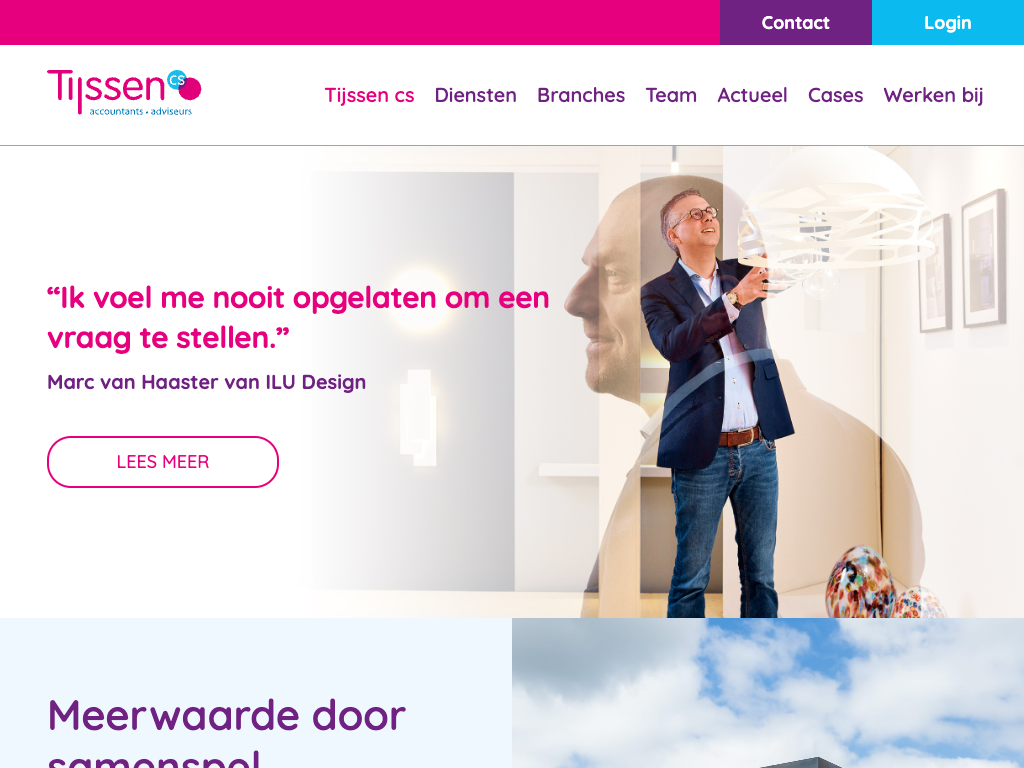Click the pink top banner bar
Viewport: 1024px width, 768px height.
point(360,22)
